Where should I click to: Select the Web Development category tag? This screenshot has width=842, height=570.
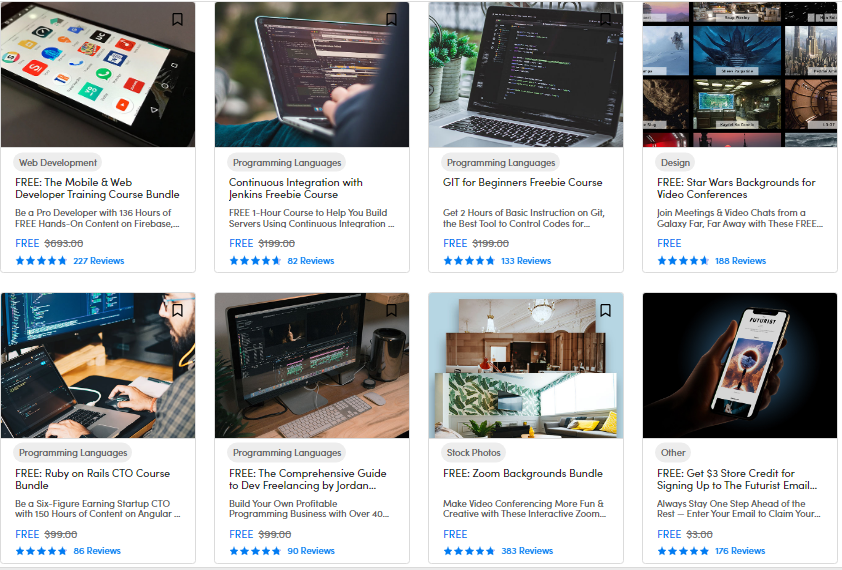point(58,162)
